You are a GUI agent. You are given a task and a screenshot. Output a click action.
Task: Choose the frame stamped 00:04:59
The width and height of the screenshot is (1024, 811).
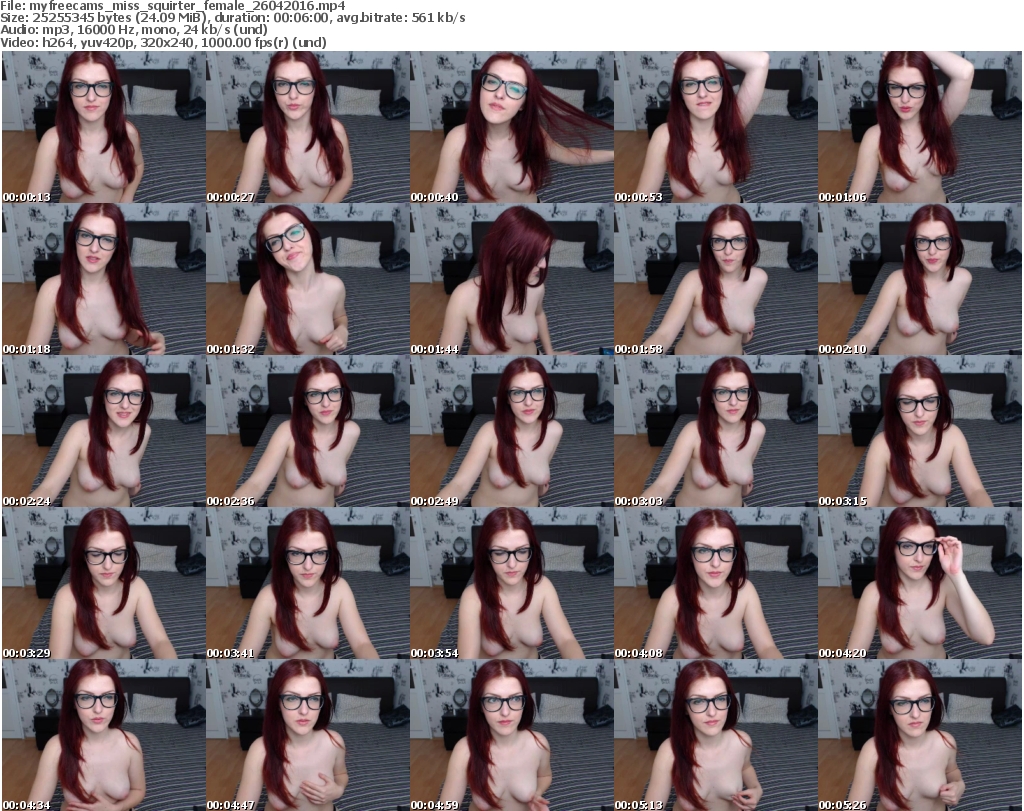pyautogui.click(x=512, y=735)
